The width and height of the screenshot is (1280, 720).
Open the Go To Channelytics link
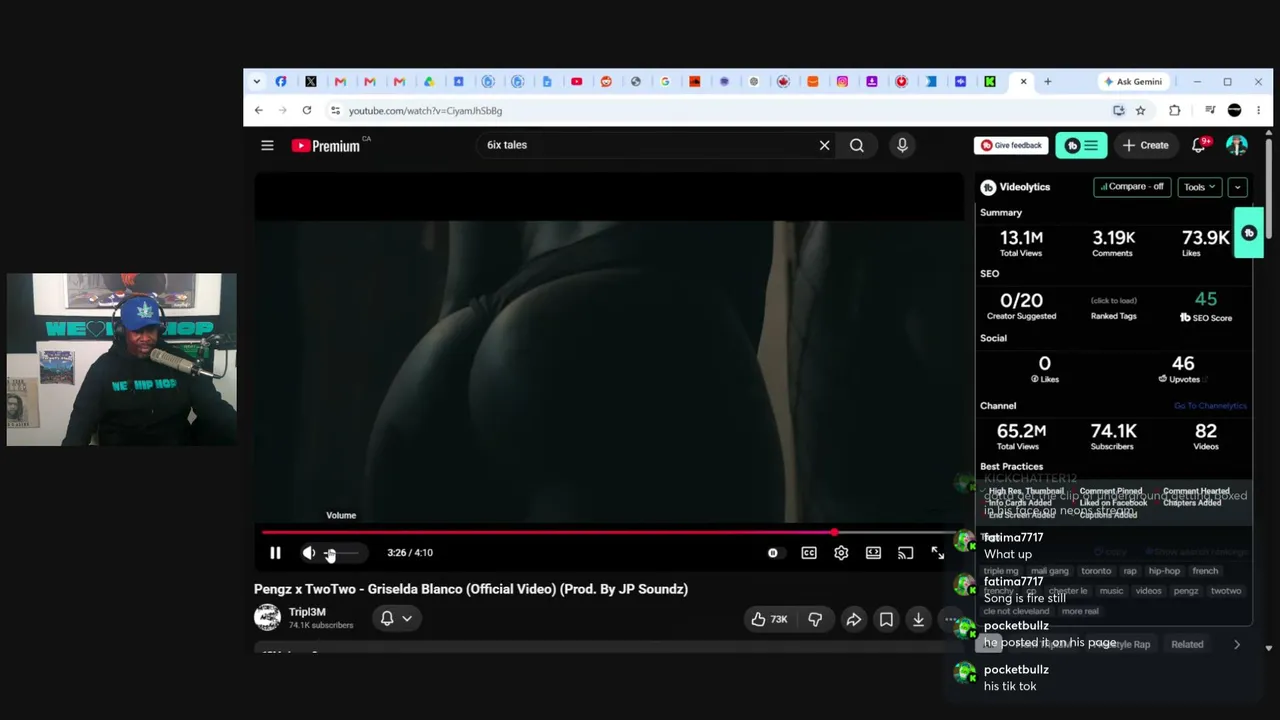pyautogui.click(x=1210, y=406)
